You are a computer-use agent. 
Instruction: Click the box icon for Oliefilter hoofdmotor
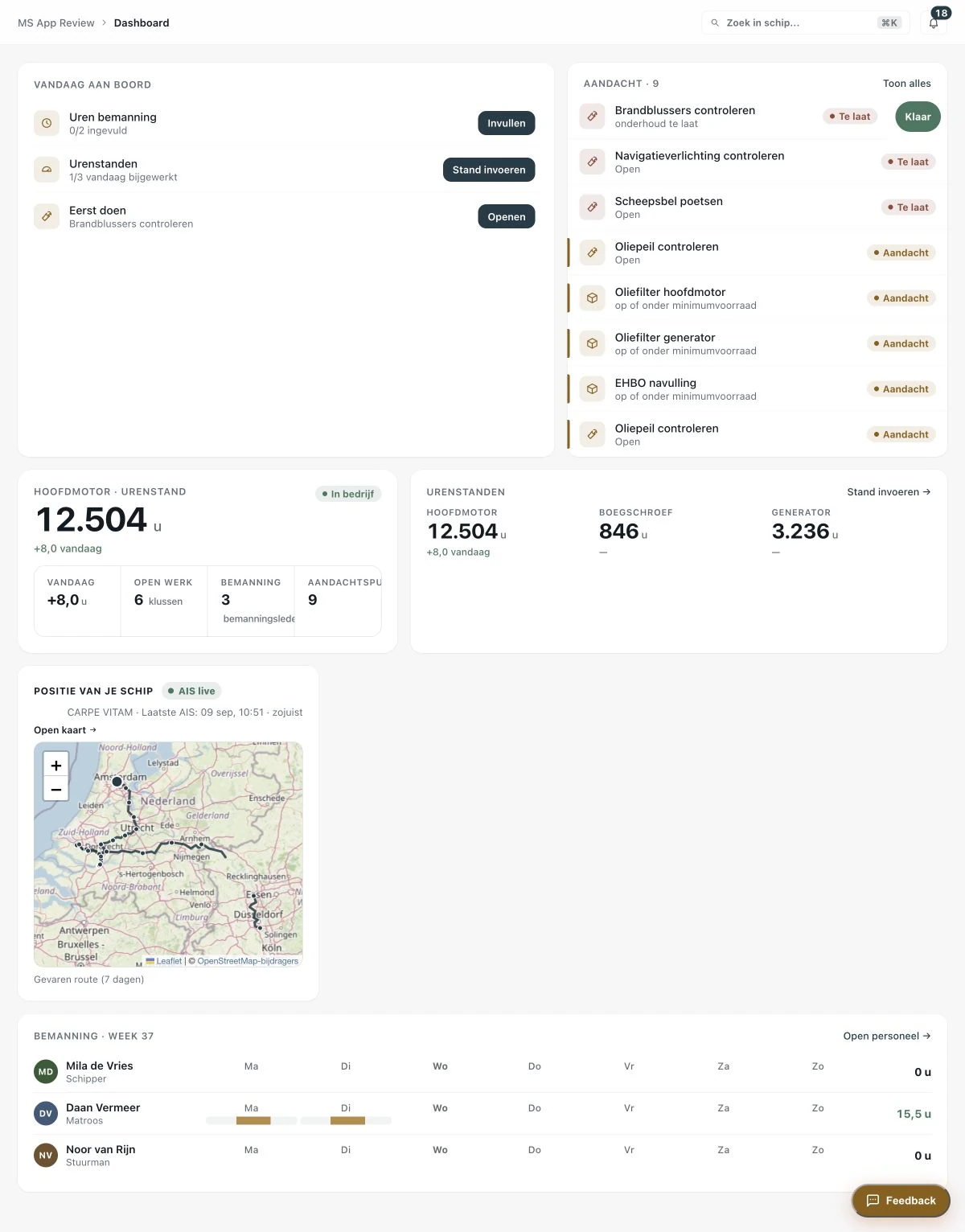coord(593,298)
